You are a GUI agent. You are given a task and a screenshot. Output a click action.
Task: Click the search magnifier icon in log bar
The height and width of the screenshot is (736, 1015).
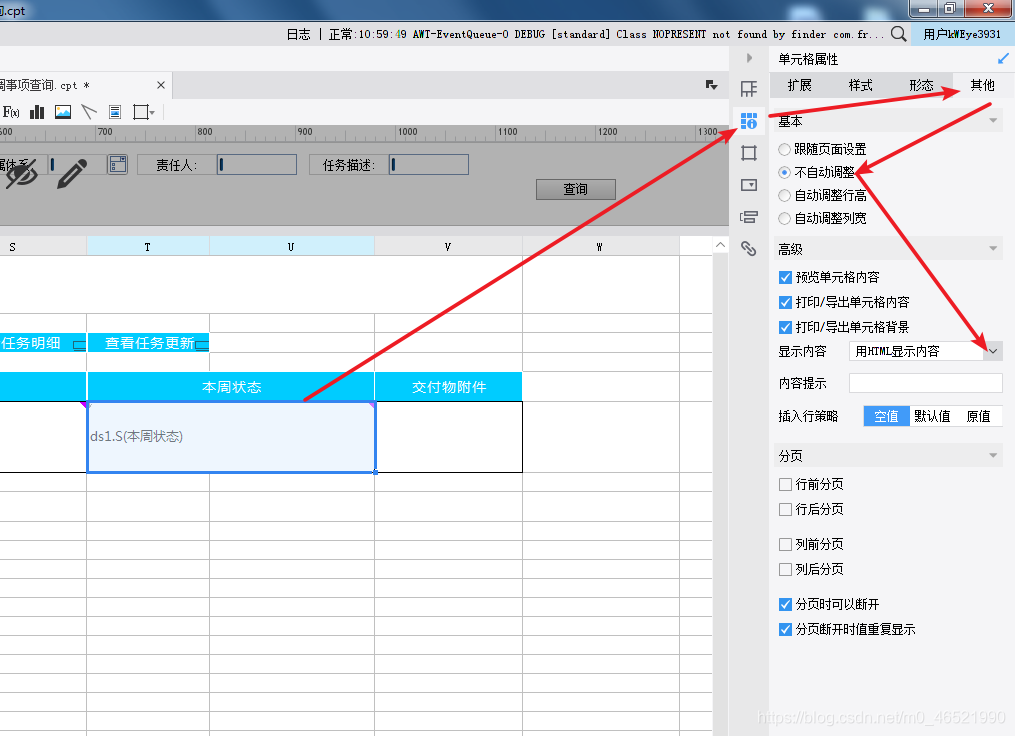click(898, 34)
